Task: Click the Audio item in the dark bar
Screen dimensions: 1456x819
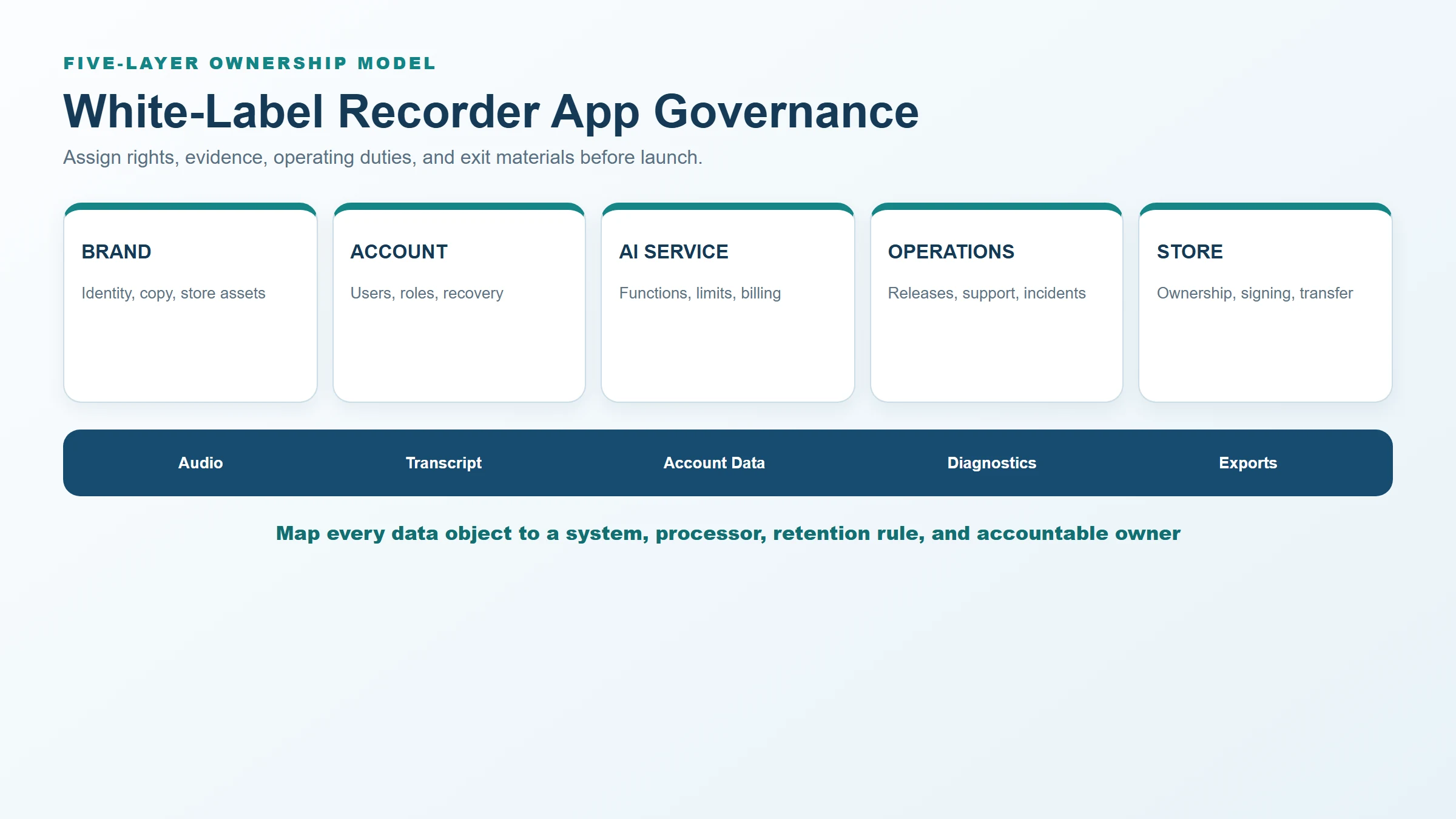Action: pos(201,463)
